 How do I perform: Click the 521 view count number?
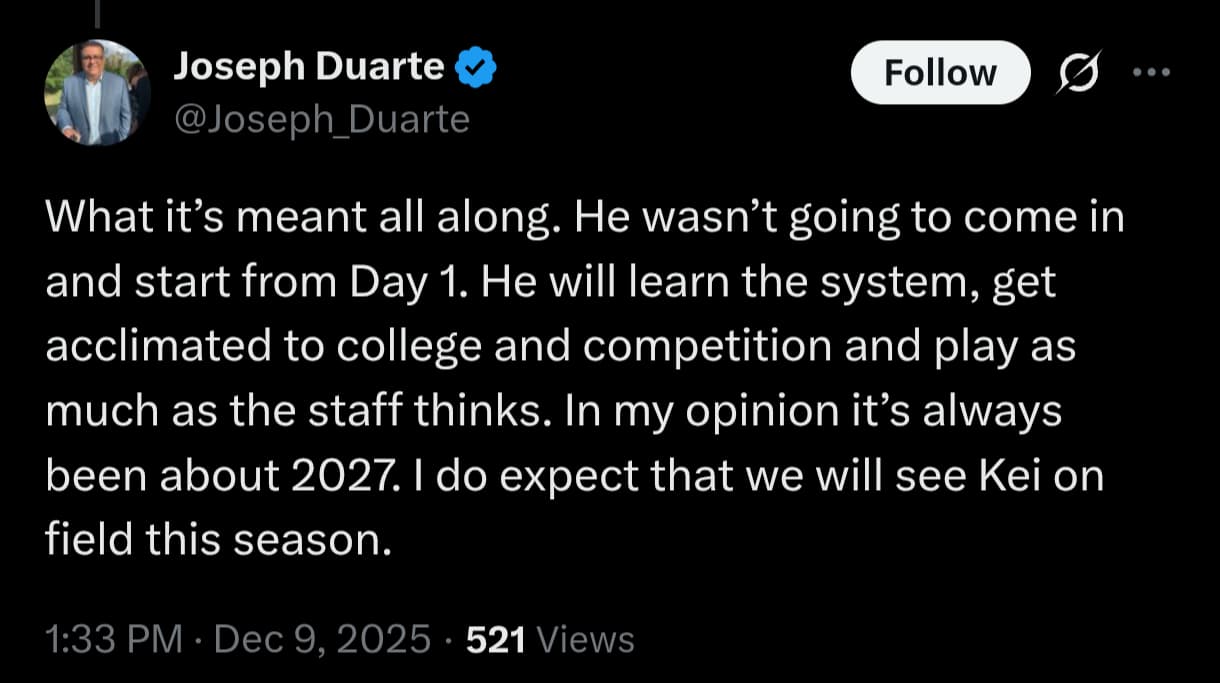[496, 639]
